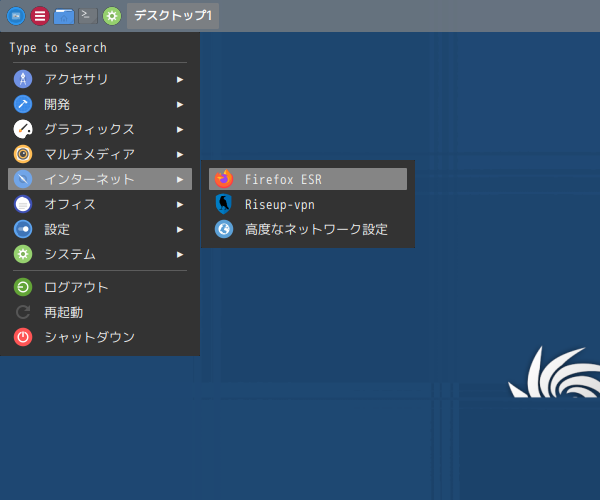Choose ログアウト from the menu
Viewport: 600px width, 500px height.
(100, 287)
